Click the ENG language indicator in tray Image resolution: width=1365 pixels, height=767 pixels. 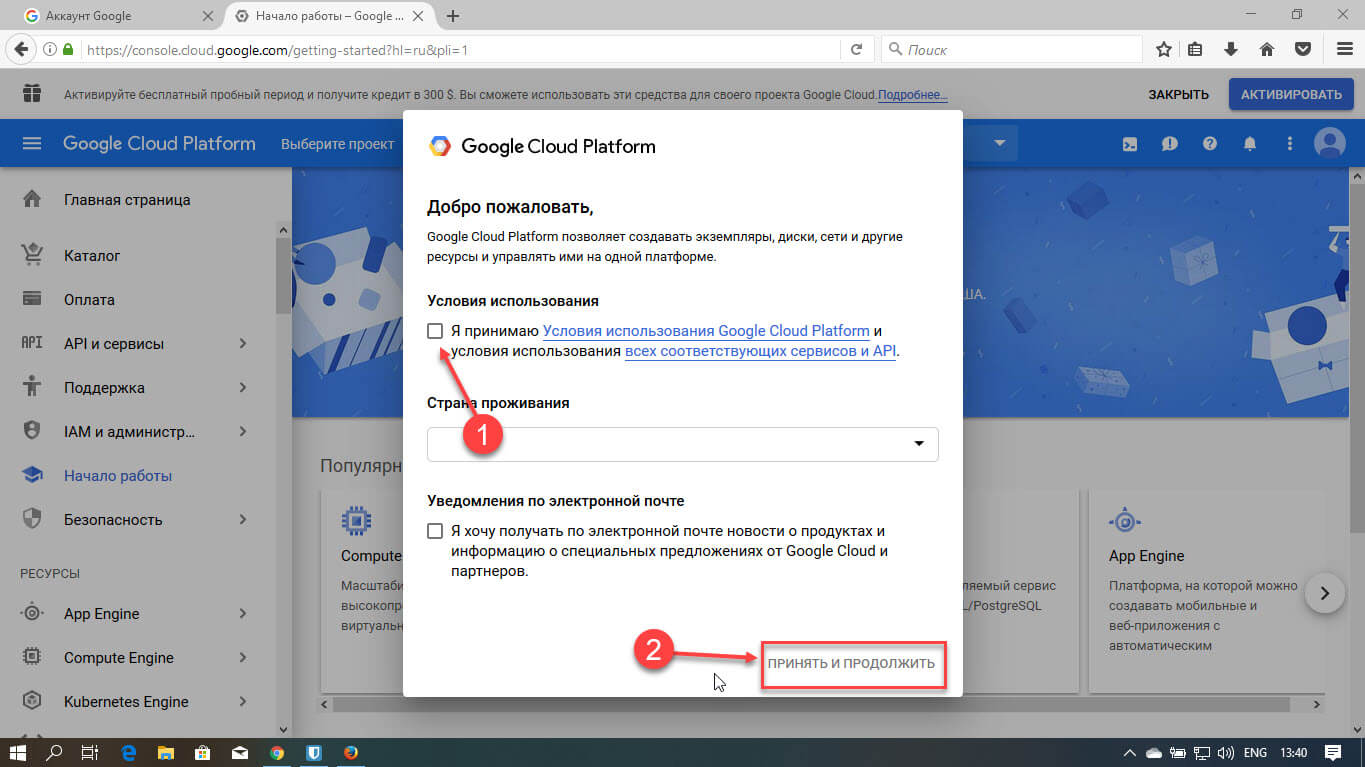pyautogui.click(x=1254, y=752)
